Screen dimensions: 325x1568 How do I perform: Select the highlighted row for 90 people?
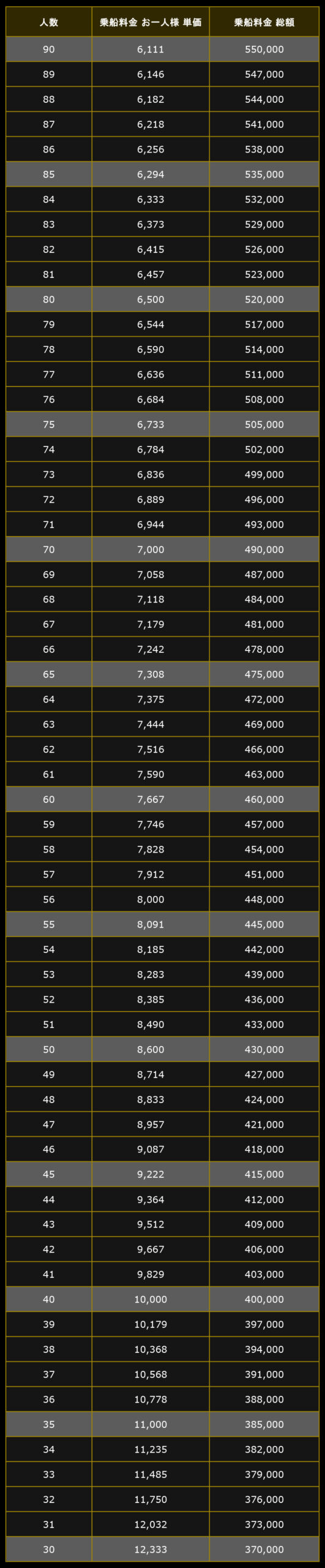(162, 49)
